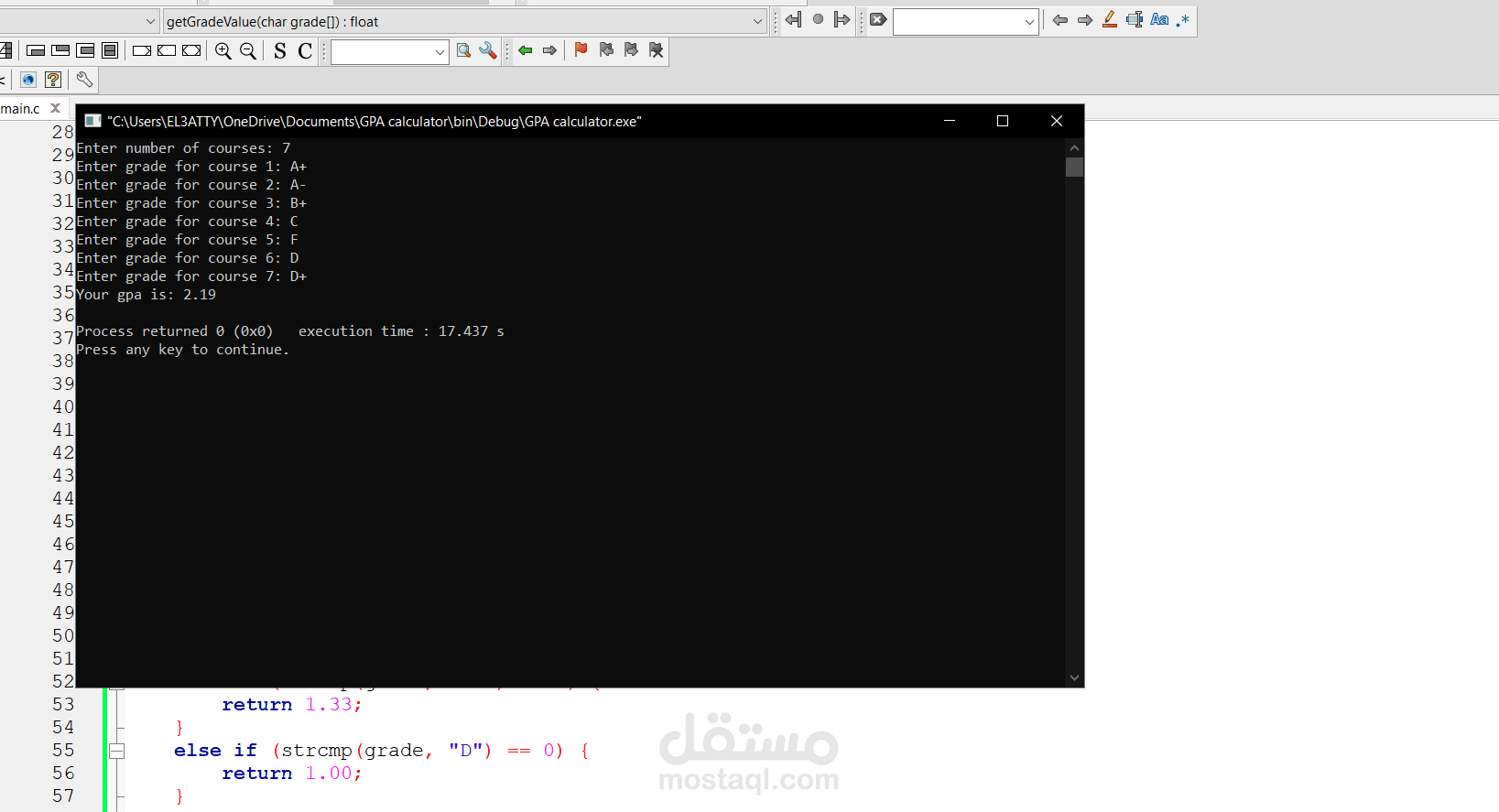Toggle source view with the S icon
The image size is (1499, 812).
[x=280, y=51]
